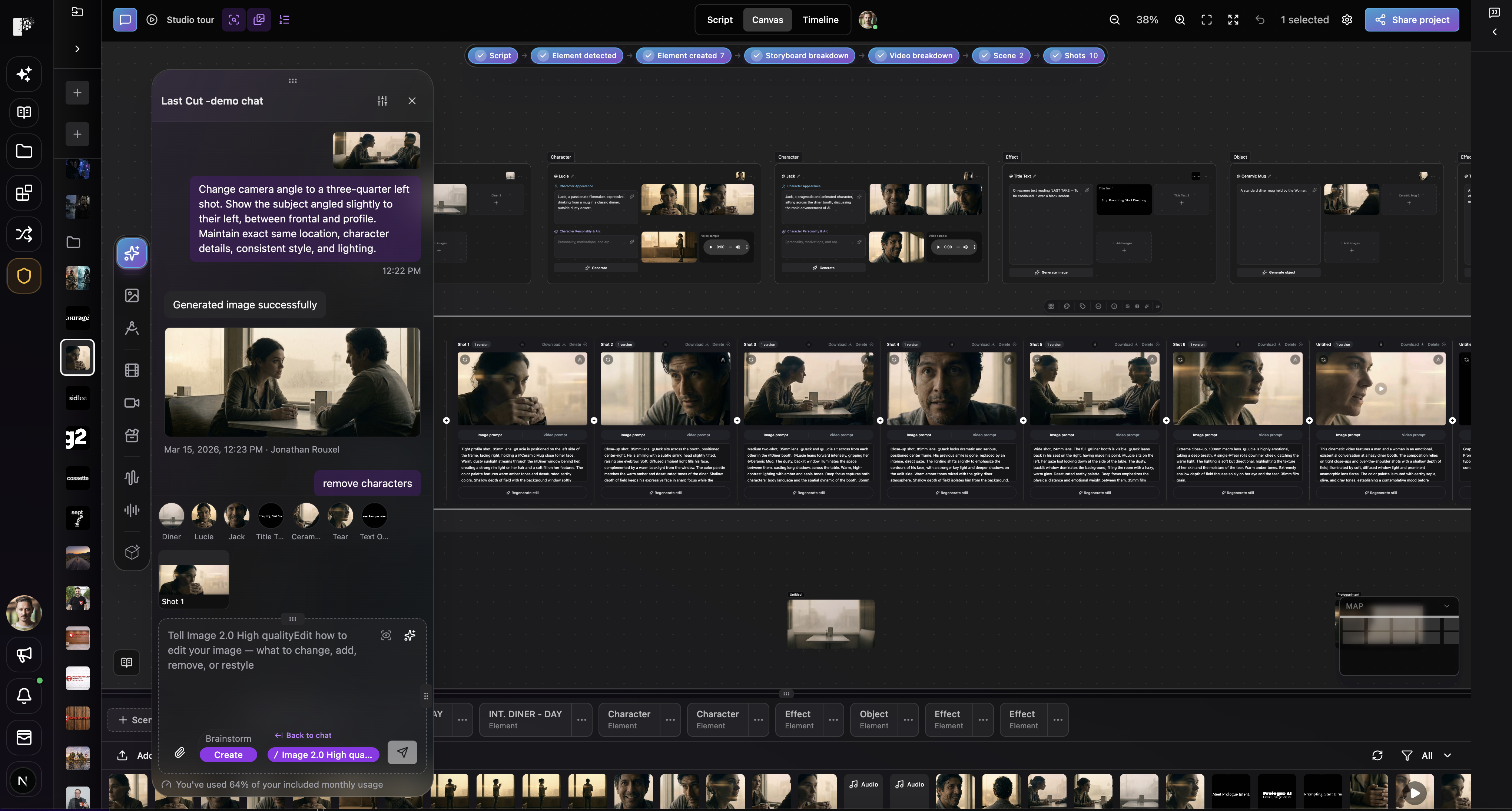Open the megaphone announcements icon
The height and width of the screenshot is (811, 1512).
tap(24, 654)
